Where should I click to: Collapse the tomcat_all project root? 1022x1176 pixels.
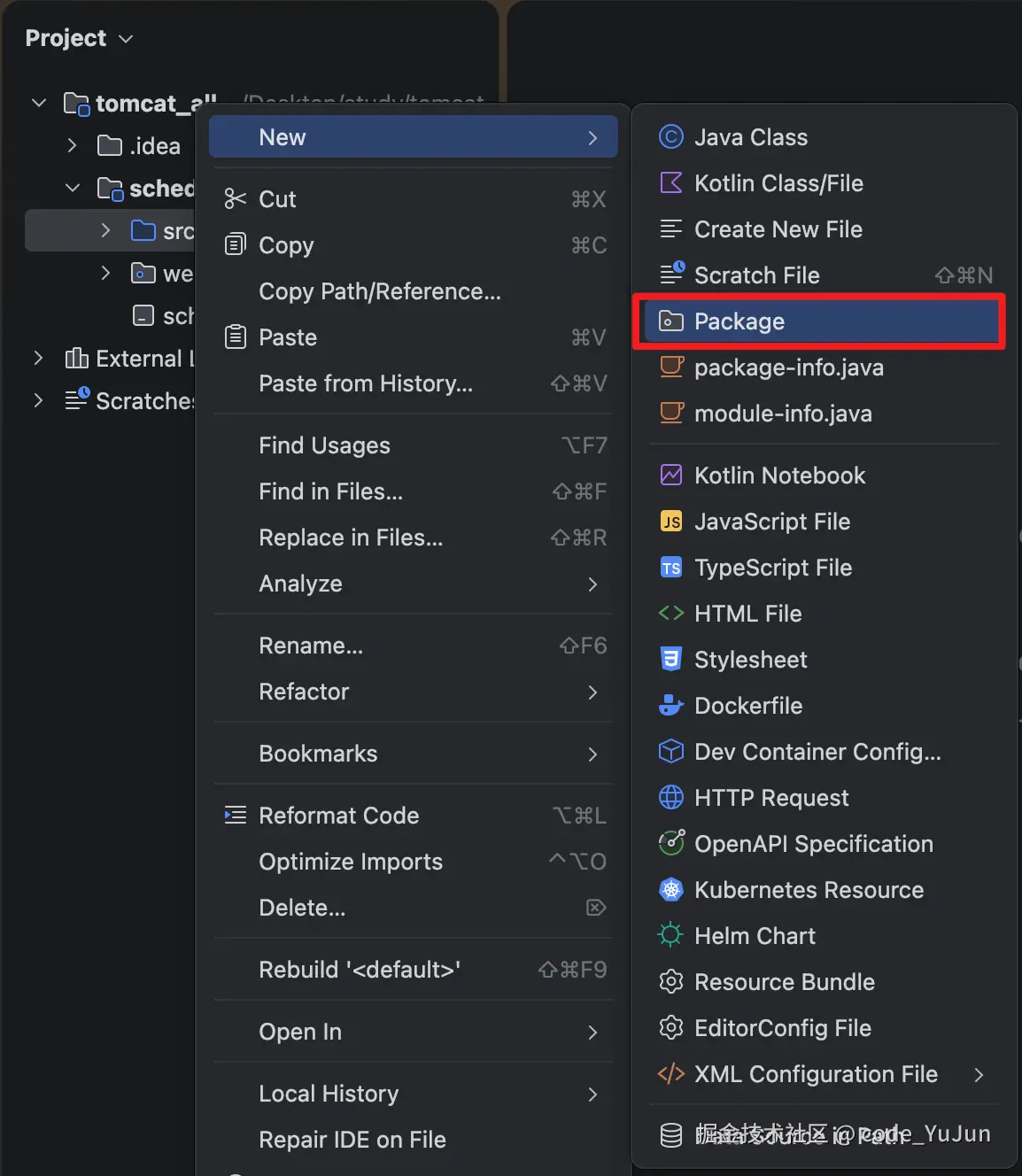click(39, 104)
